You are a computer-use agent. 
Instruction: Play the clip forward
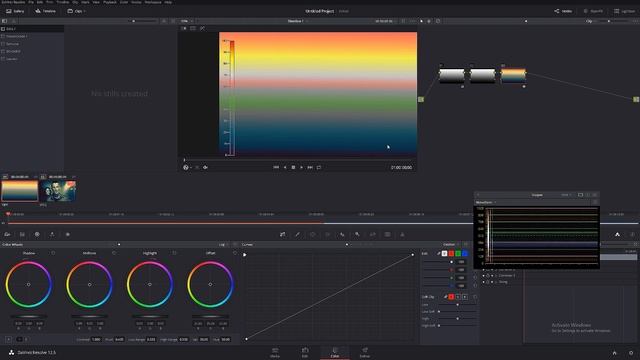[302, 167]
